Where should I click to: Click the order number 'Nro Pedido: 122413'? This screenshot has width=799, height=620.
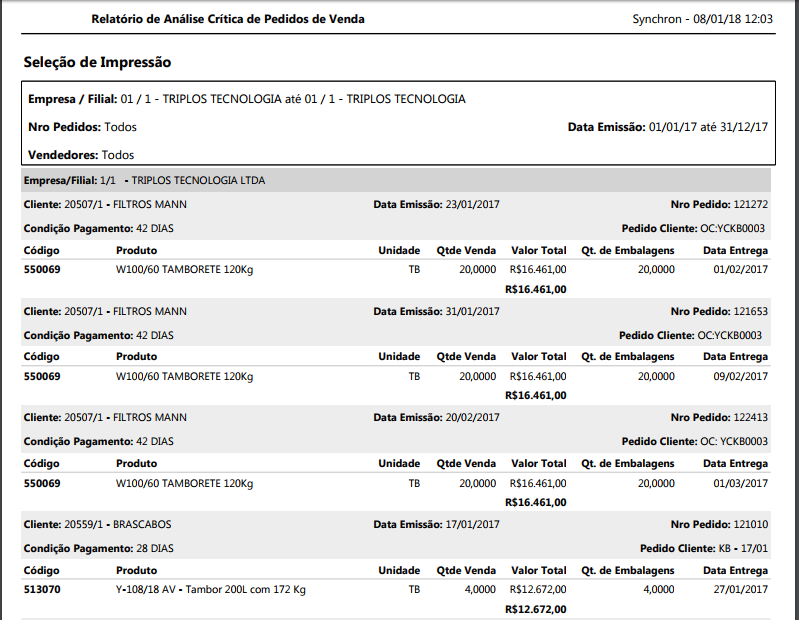(x=719, y=417)
